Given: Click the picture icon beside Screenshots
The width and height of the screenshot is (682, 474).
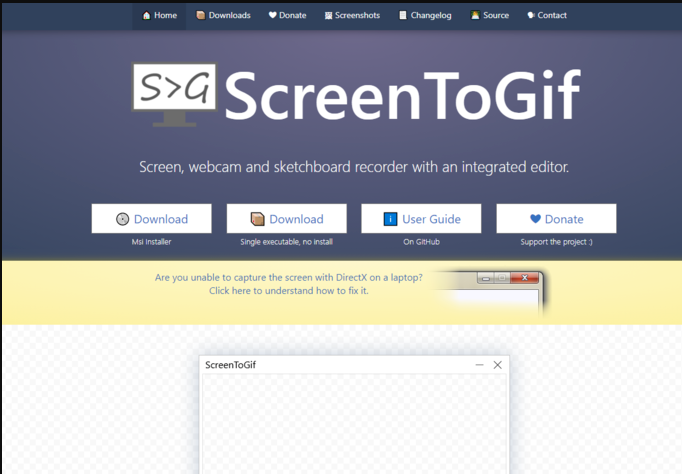Looking at the screenshot, I should tap(328, 16).
